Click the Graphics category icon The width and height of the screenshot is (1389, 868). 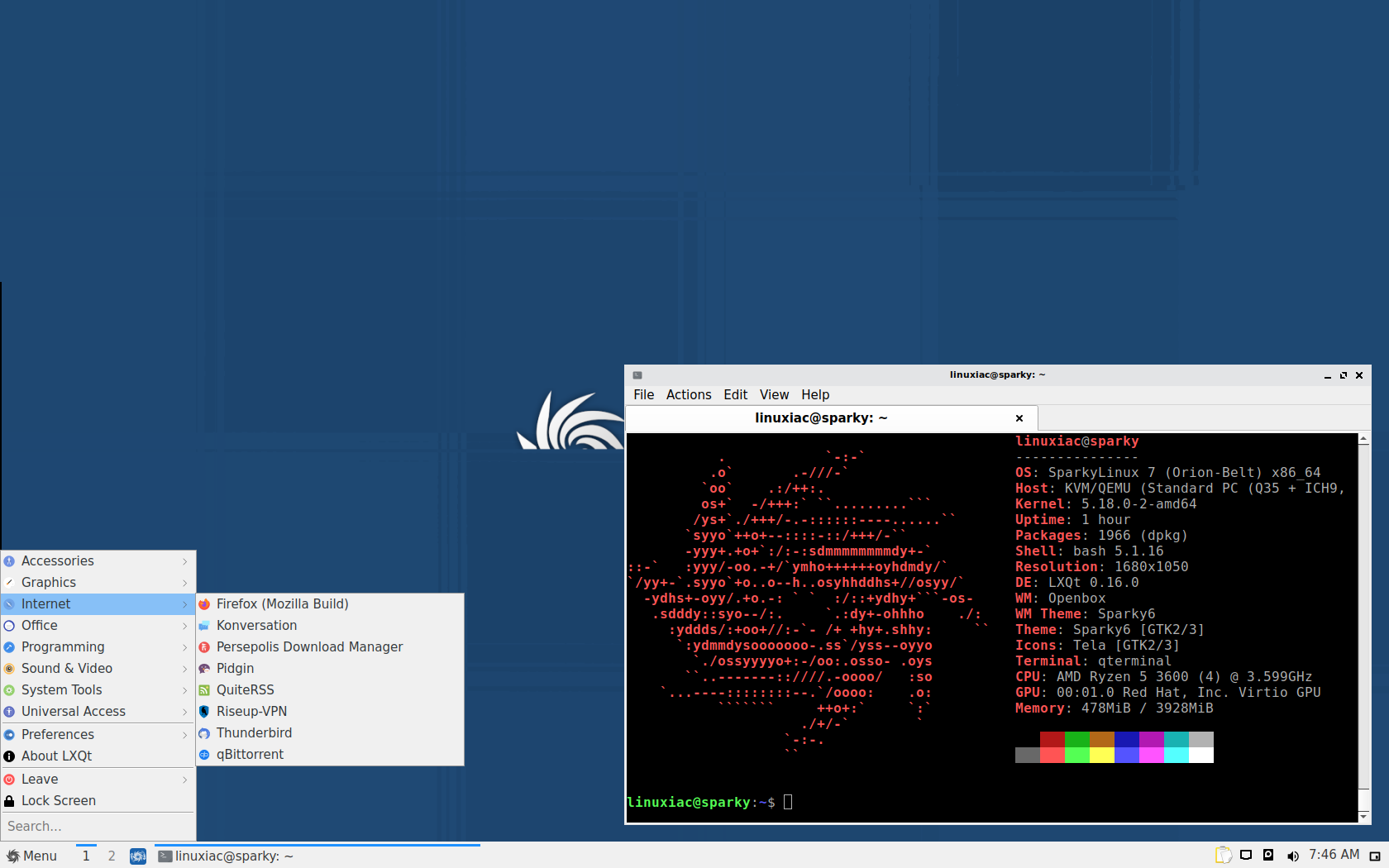9,583
